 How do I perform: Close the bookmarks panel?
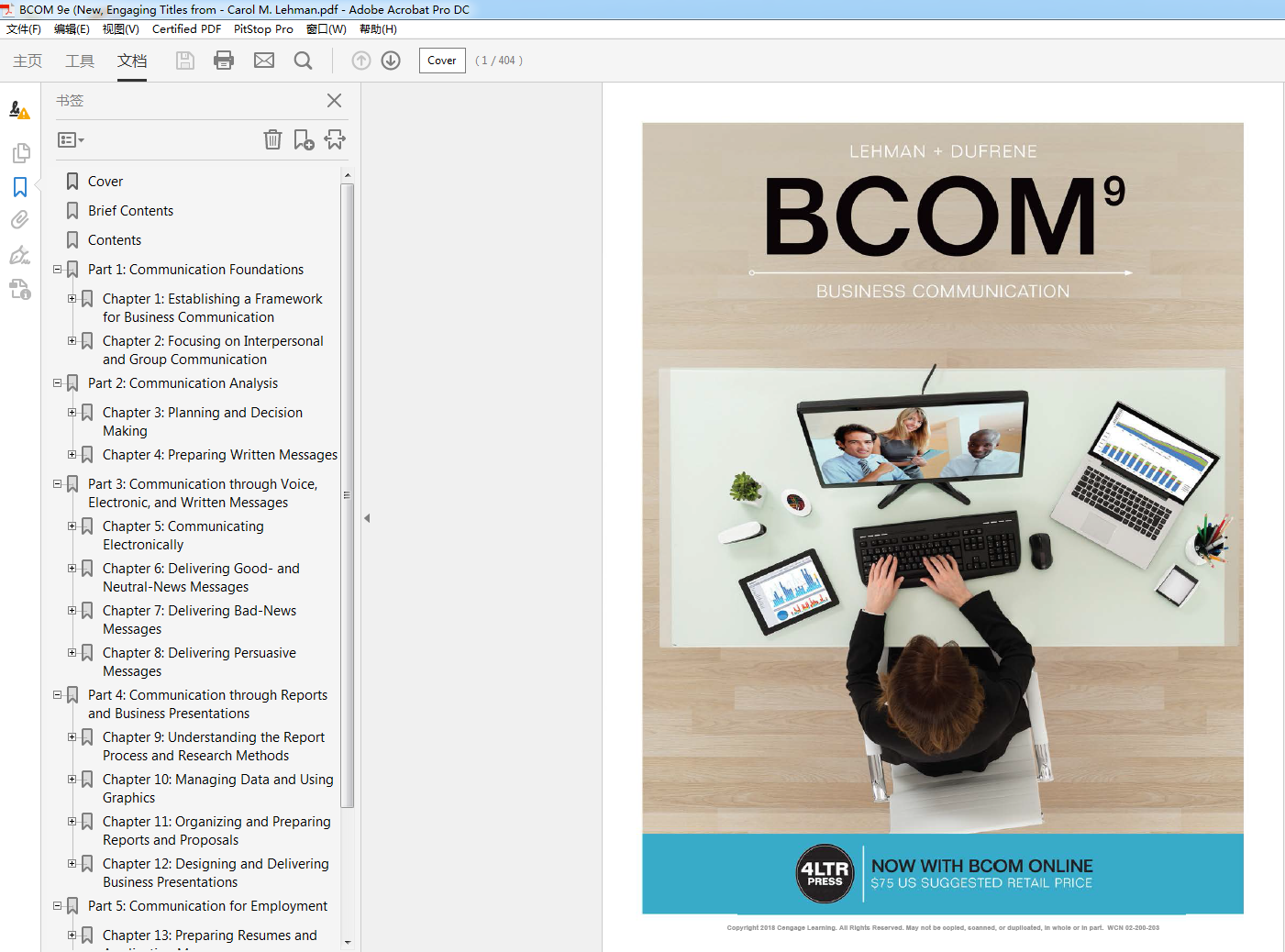point(335,100)
